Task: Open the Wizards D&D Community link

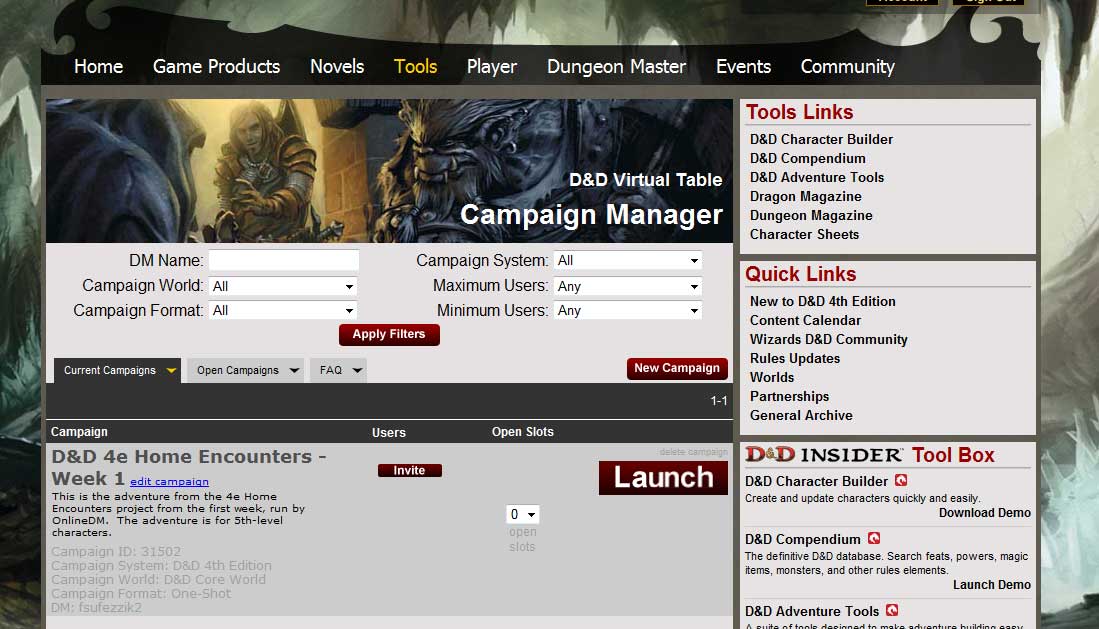Action: (x=828, y=339)
